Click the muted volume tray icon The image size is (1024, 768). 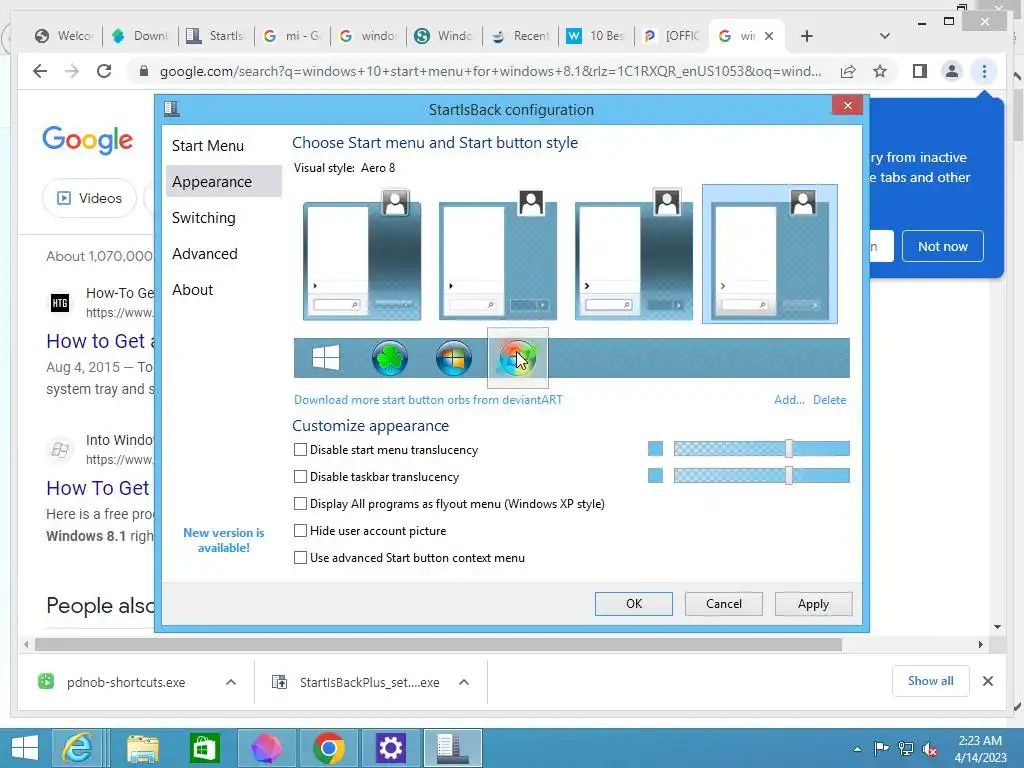(x=929, y=749)
